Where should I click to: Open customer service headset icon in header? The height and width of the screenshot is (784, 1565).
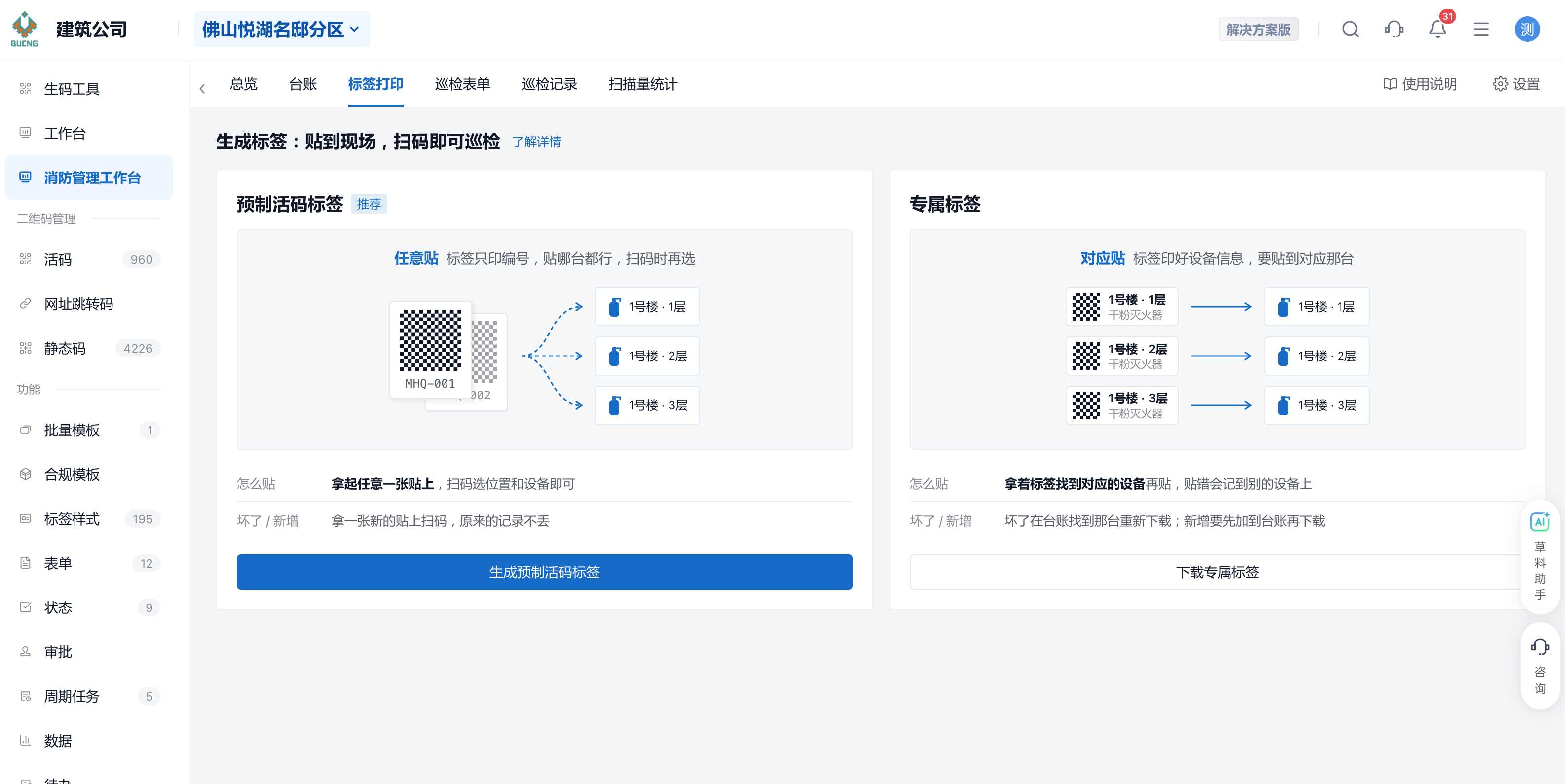pos(1394,29)
